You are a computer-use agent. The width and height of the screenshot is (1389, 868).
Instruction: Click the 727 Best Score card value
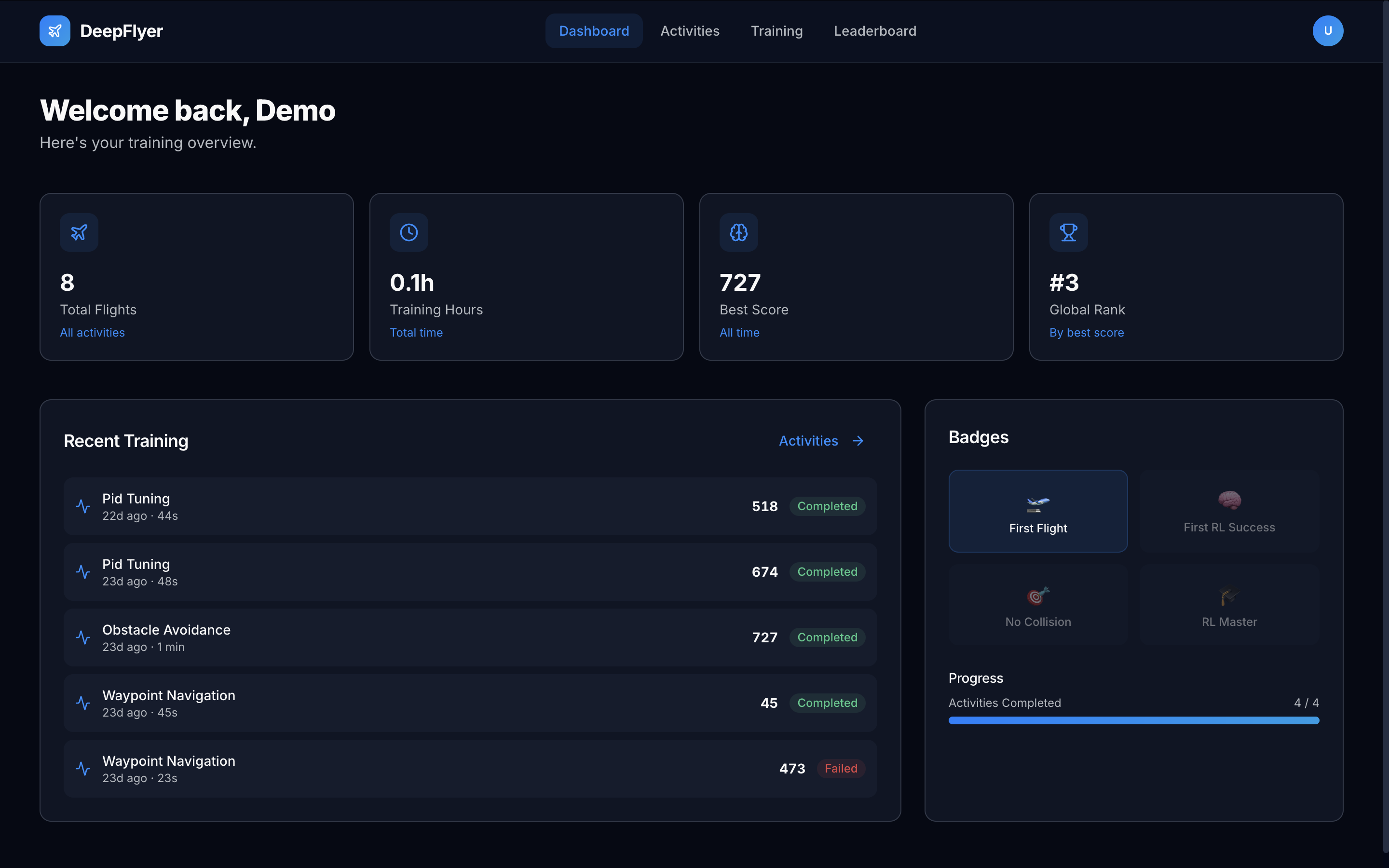click(x=740, y=283)
